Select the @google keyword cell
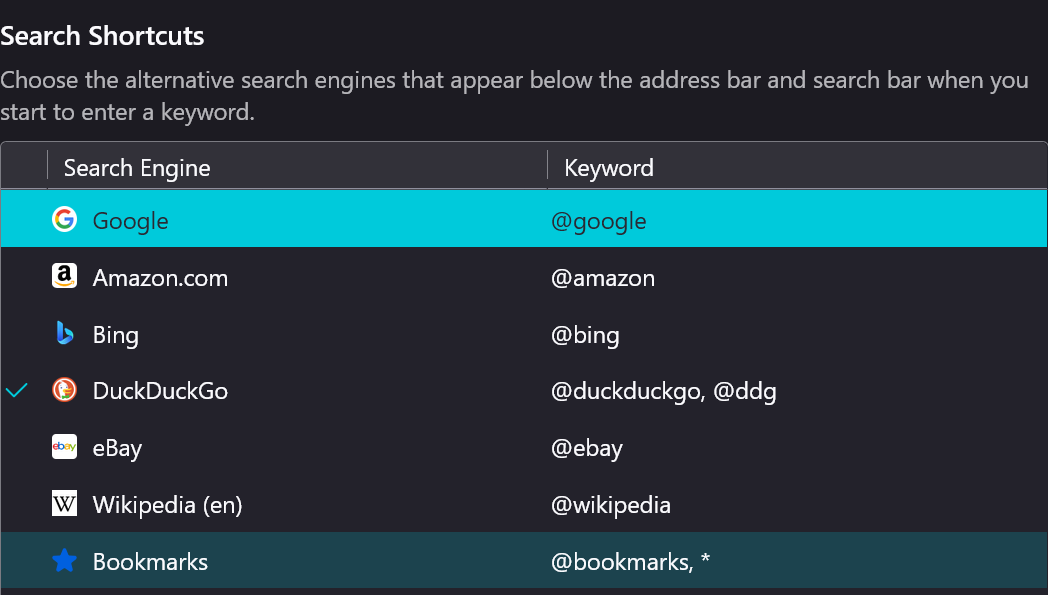 coord(599,220)
